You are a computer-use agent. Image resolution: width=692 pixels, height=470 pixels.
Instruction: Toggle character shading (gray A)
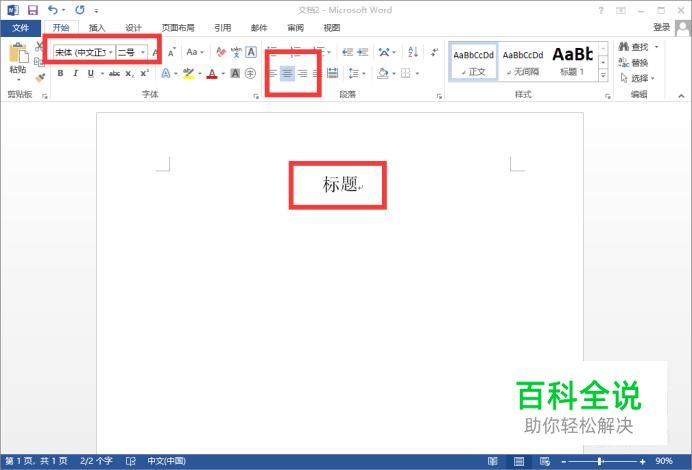[x=235, y=73]
